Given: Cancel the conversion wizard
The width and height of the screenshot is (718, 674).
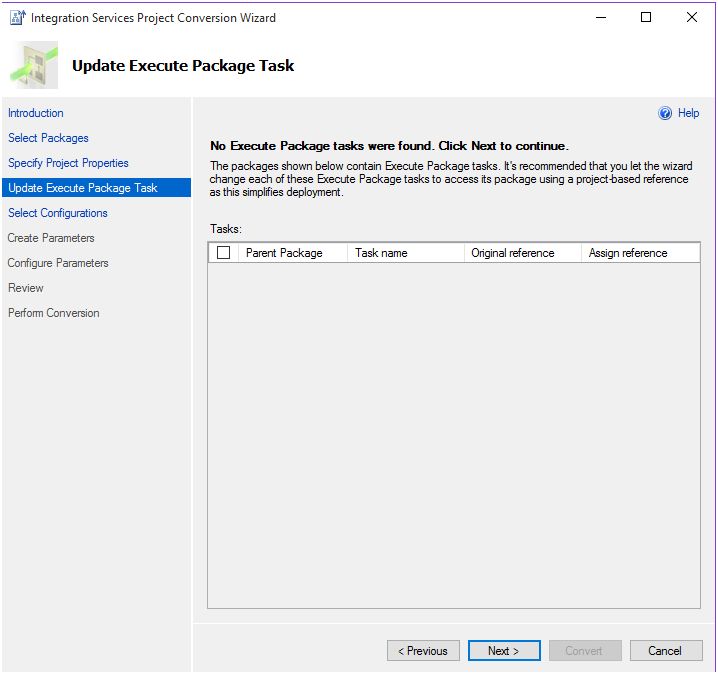Looking at the screenshot, I should 666,651.
